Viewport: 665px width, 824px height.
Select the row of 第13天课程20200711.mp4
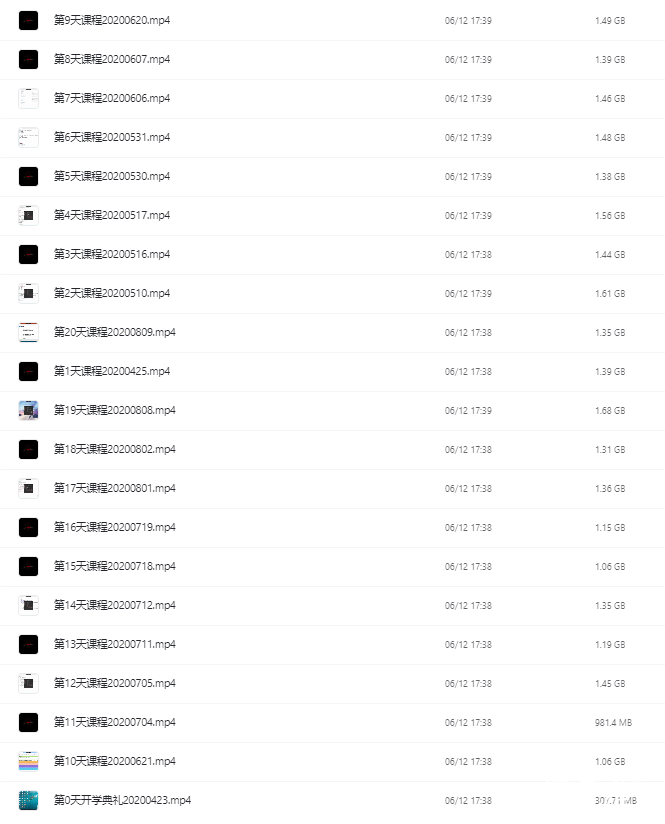click(332, 644)
